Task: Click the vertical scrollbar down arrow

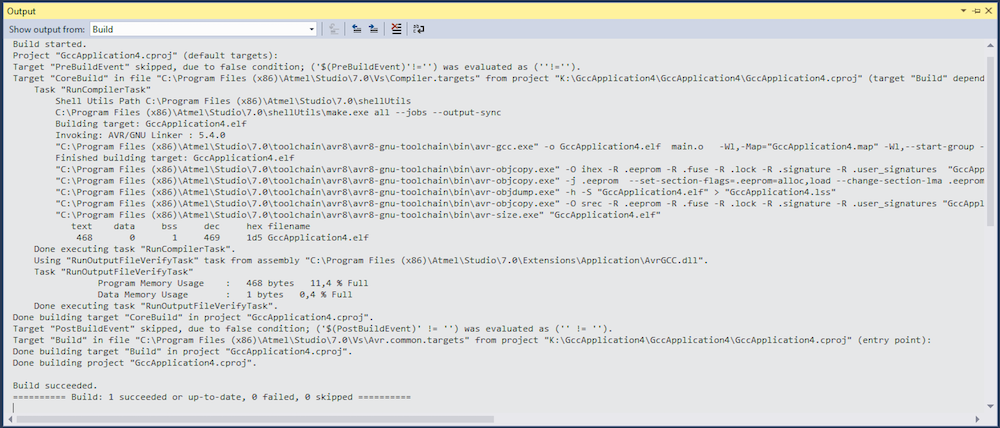Action: [x=990, y=407]
